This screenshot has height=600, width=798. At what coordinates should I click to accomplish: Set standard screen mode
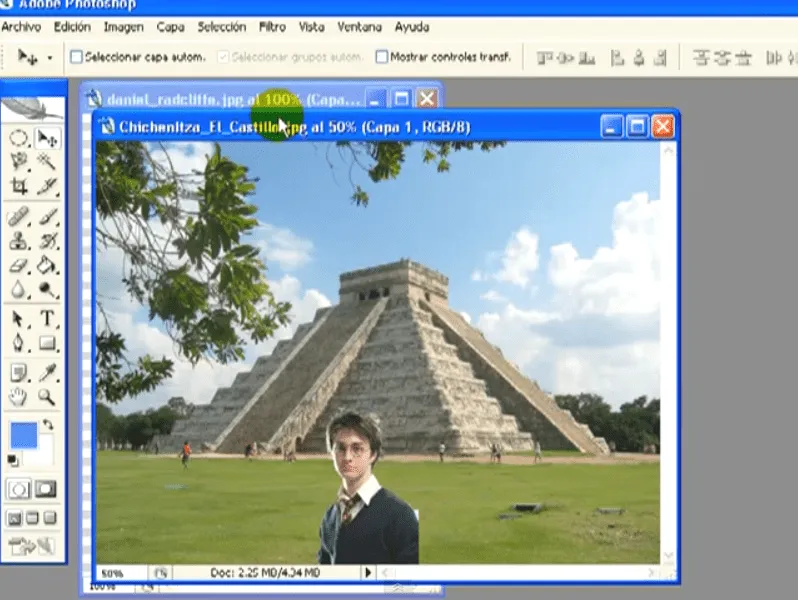tap(15, 519)
